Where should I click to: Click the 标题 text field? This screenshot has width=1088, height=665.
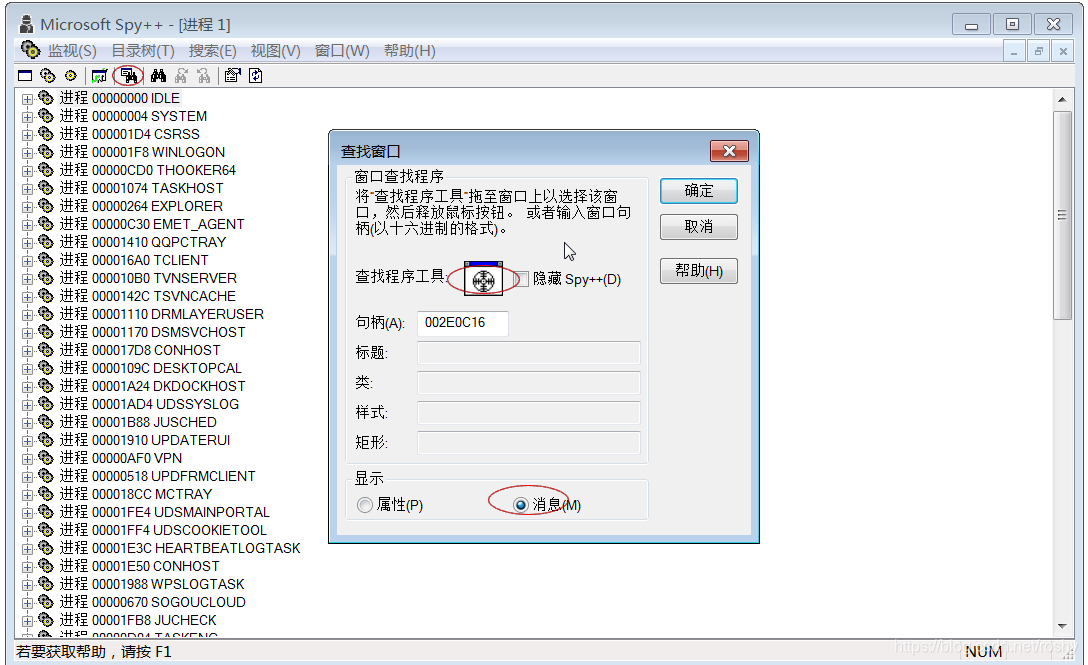click(529, 353)
